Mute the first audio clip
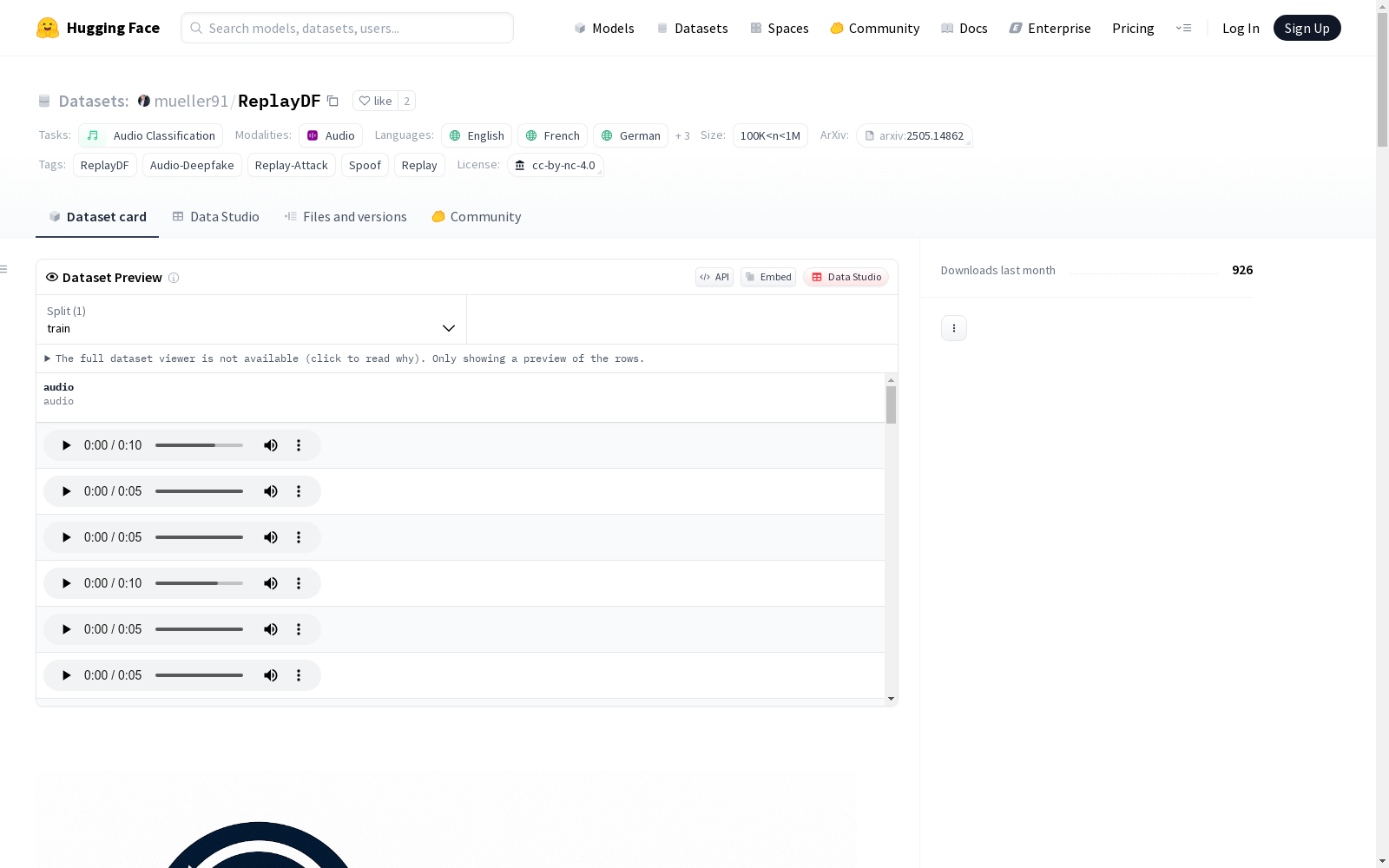1389x868 pixels. [271, 445]
